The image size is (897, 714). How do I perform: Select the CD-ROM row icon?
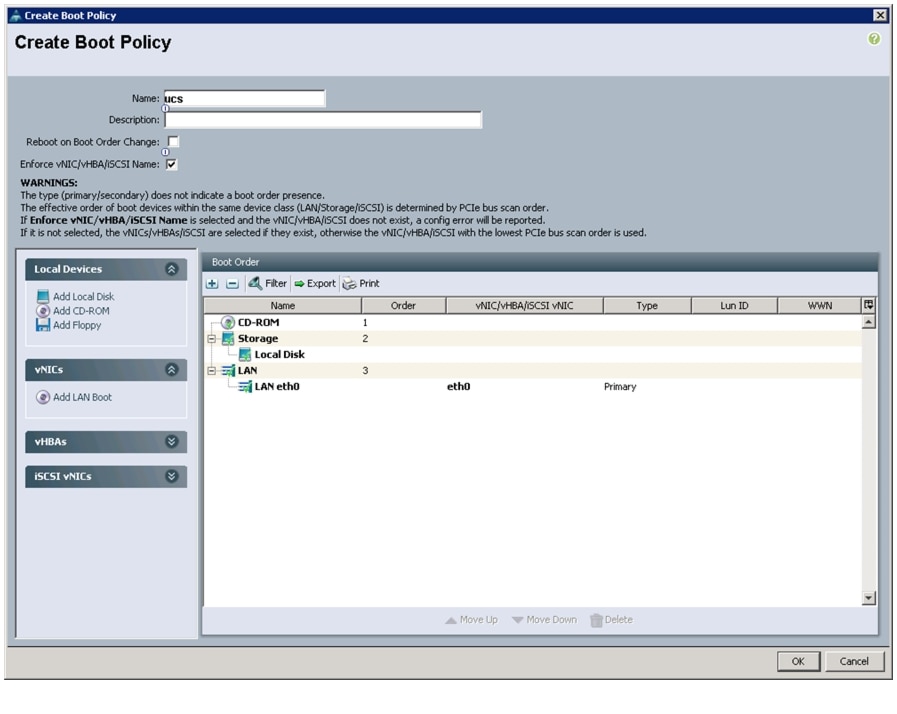(x=228, y=323)
